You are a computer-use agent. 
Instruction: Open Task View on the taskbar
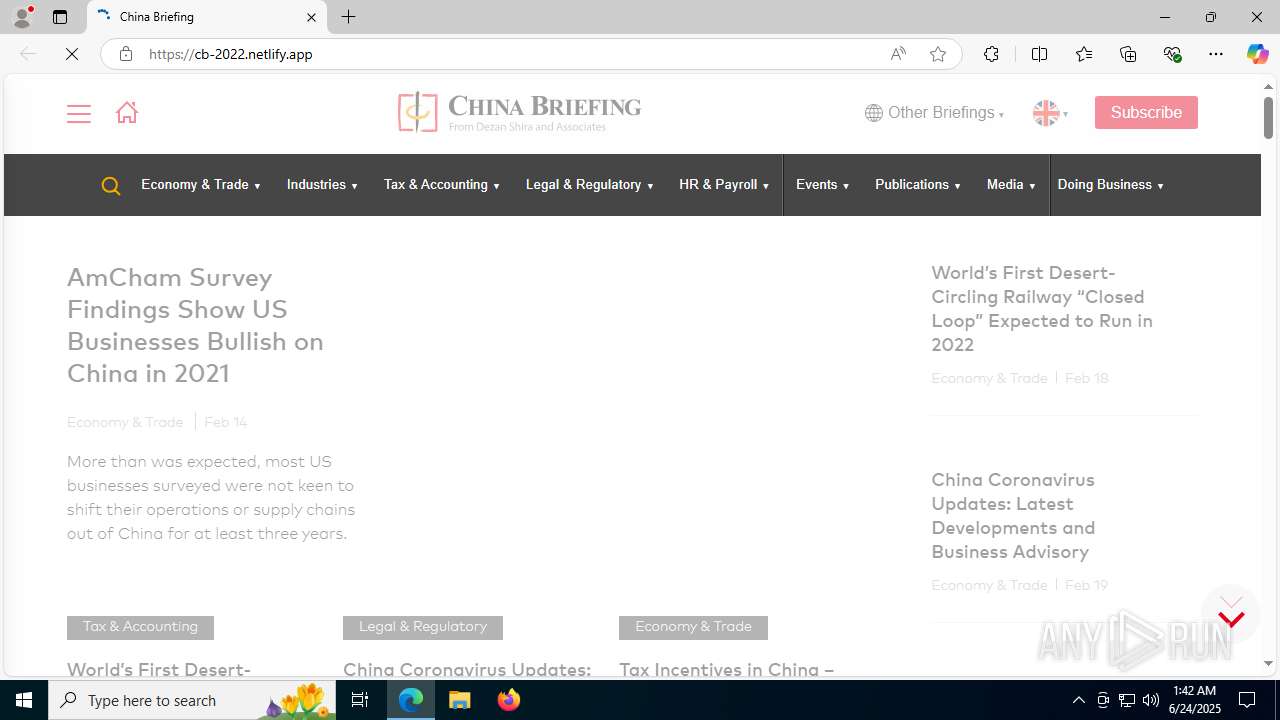(361, 700)
